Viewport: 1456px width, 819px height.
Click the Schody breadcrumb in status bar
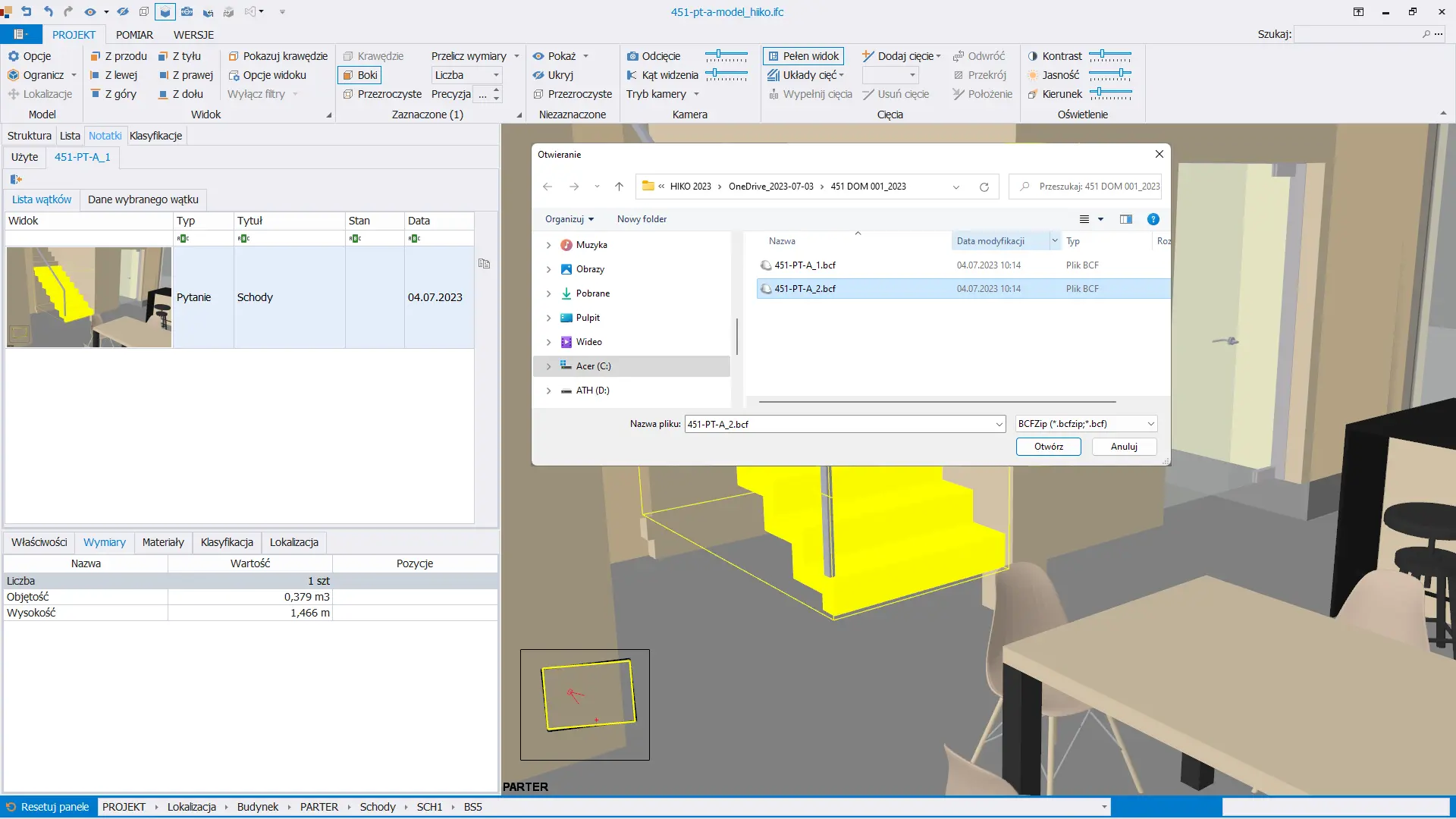(378, 807)
